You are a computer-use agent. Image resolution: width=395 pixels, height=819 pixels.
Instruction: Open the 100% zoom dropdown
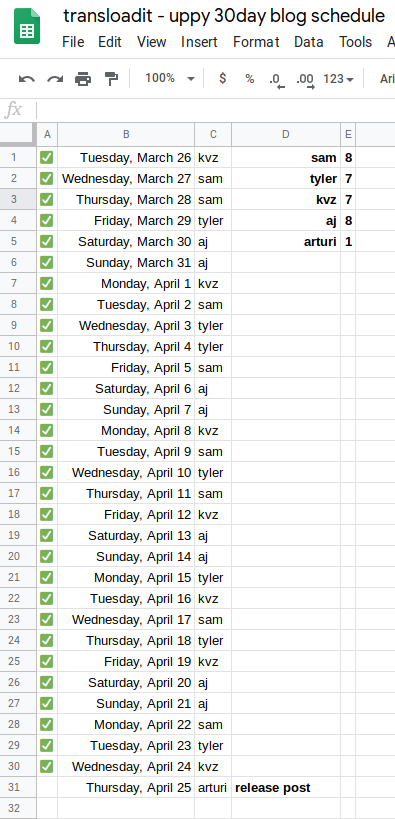tap(169, 79)
